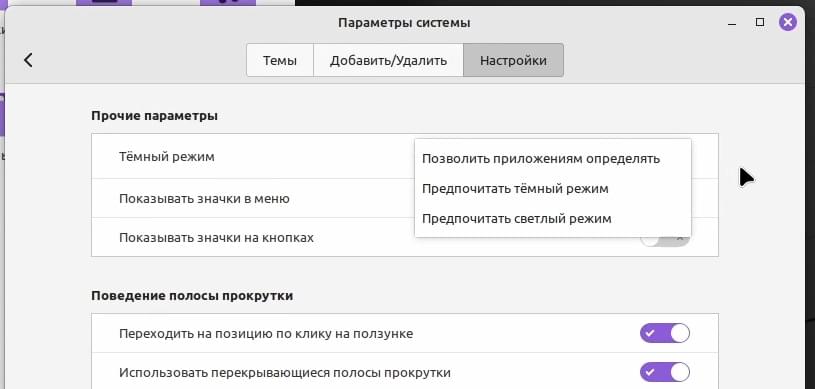Open the Добавить/Удалить tab
This screenshot has width=815, height=389.
pos(388,60)
